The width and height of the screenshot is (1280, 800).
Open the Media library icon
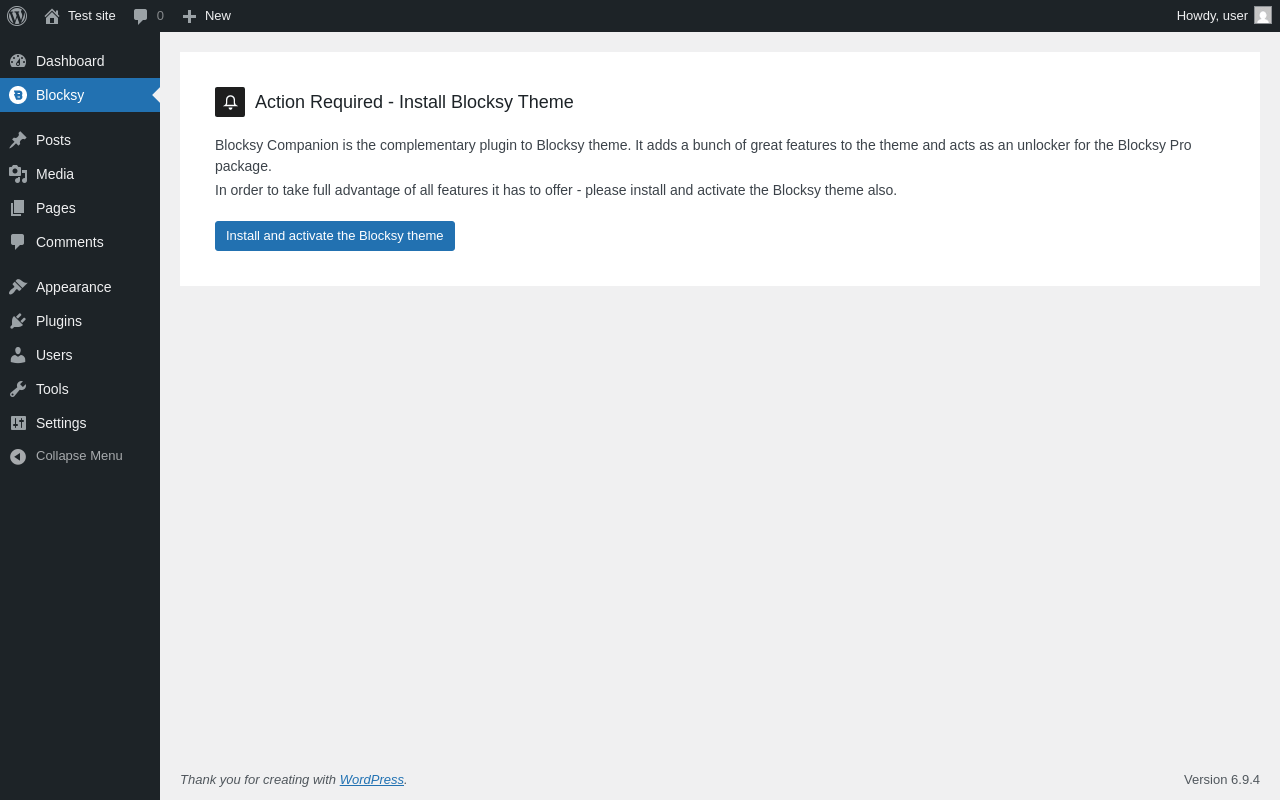[18, 174]
